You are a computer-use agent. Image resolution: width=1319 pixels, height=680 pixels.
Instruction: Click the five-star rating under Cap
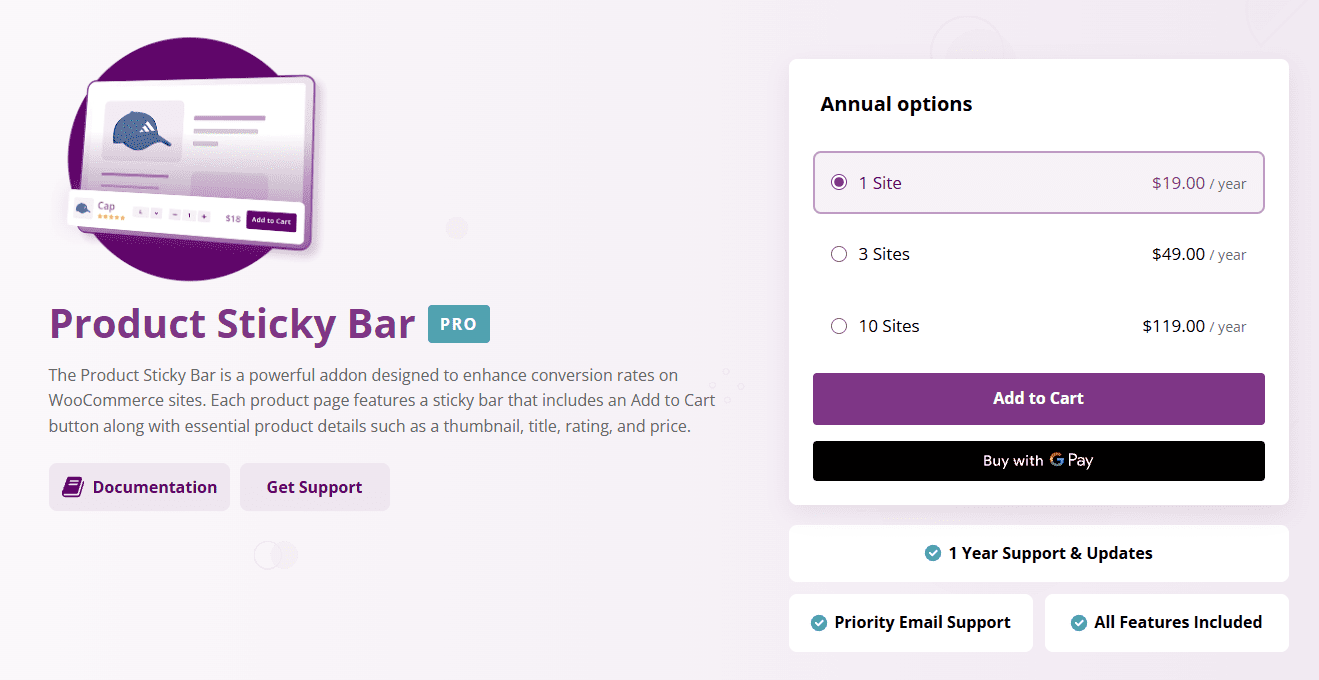111,217
